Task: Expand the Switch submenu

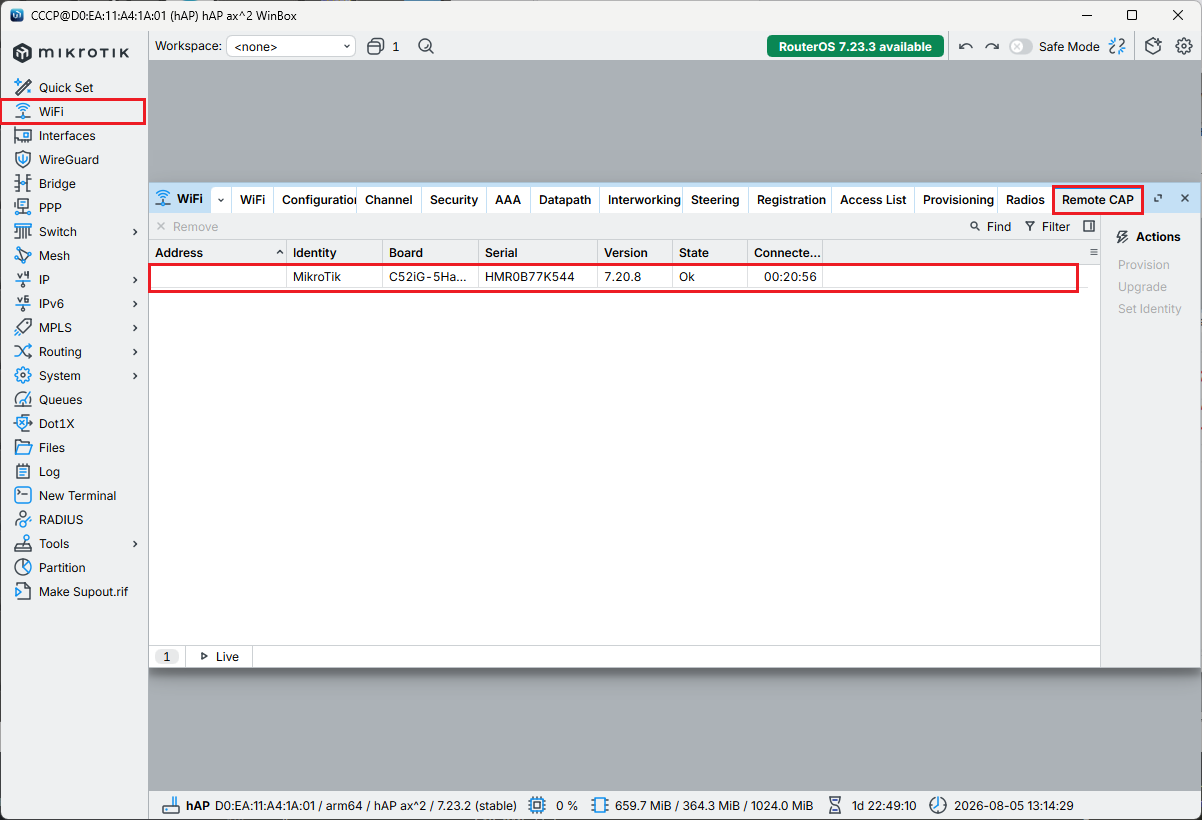Action: click(135, 232)
